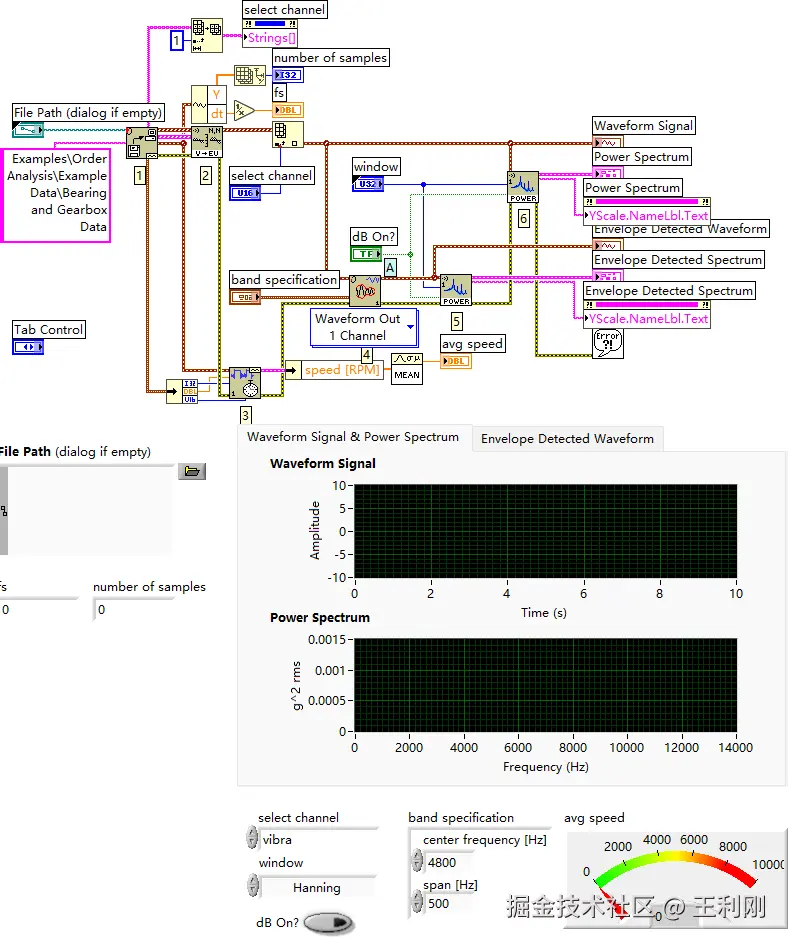
Task: Click the Power Spectrum graph terminal
Action: tap(608, 173)
